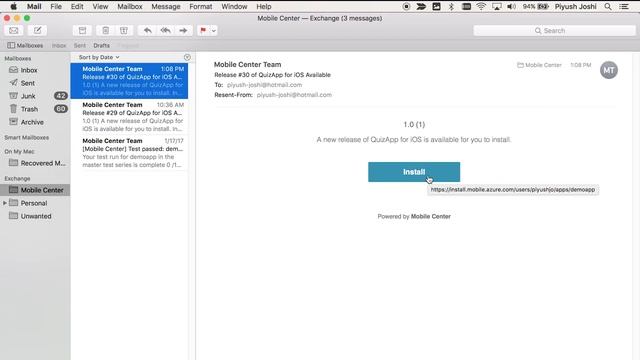Click in the Search field

pyautogui.click(x=554, y=31)
